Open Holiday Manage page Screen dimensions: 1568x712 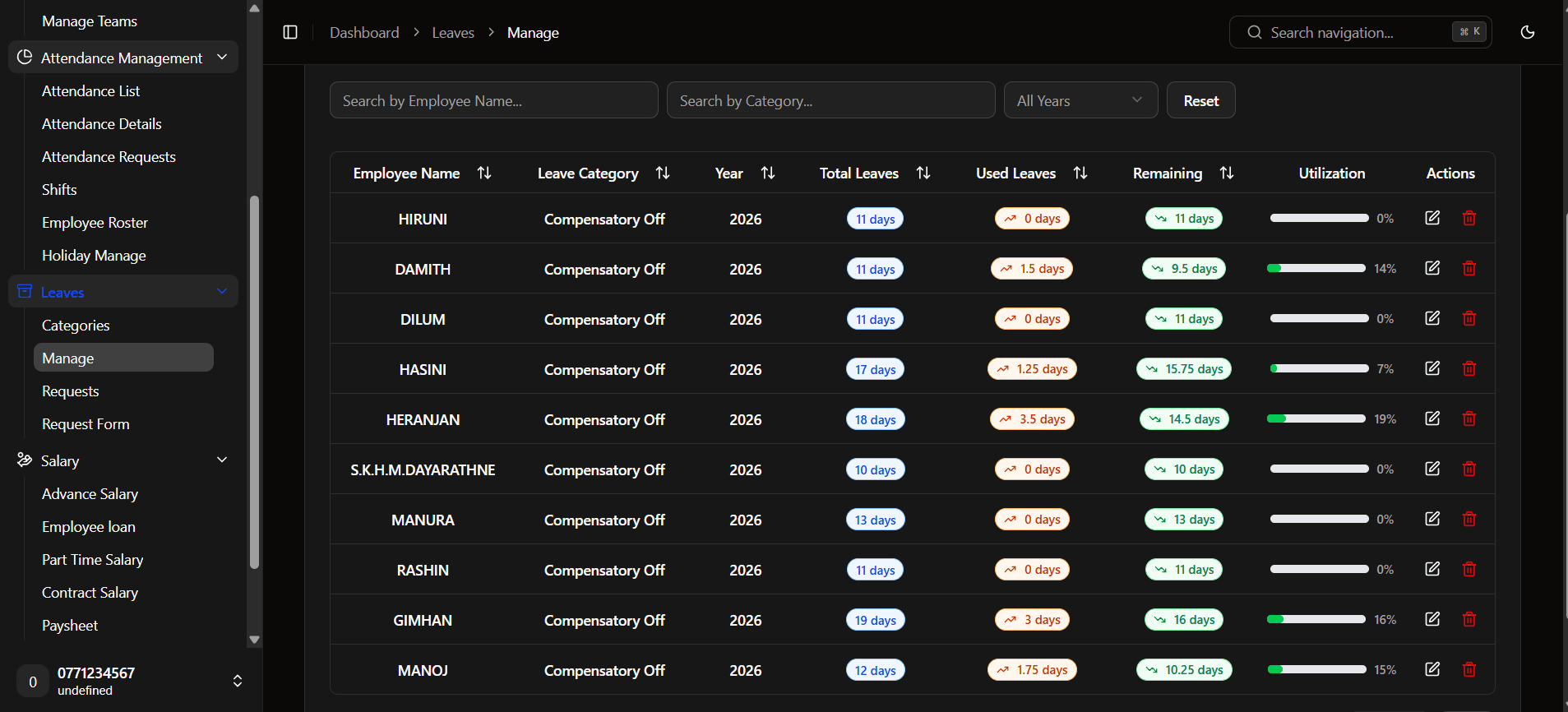(94, 256)
